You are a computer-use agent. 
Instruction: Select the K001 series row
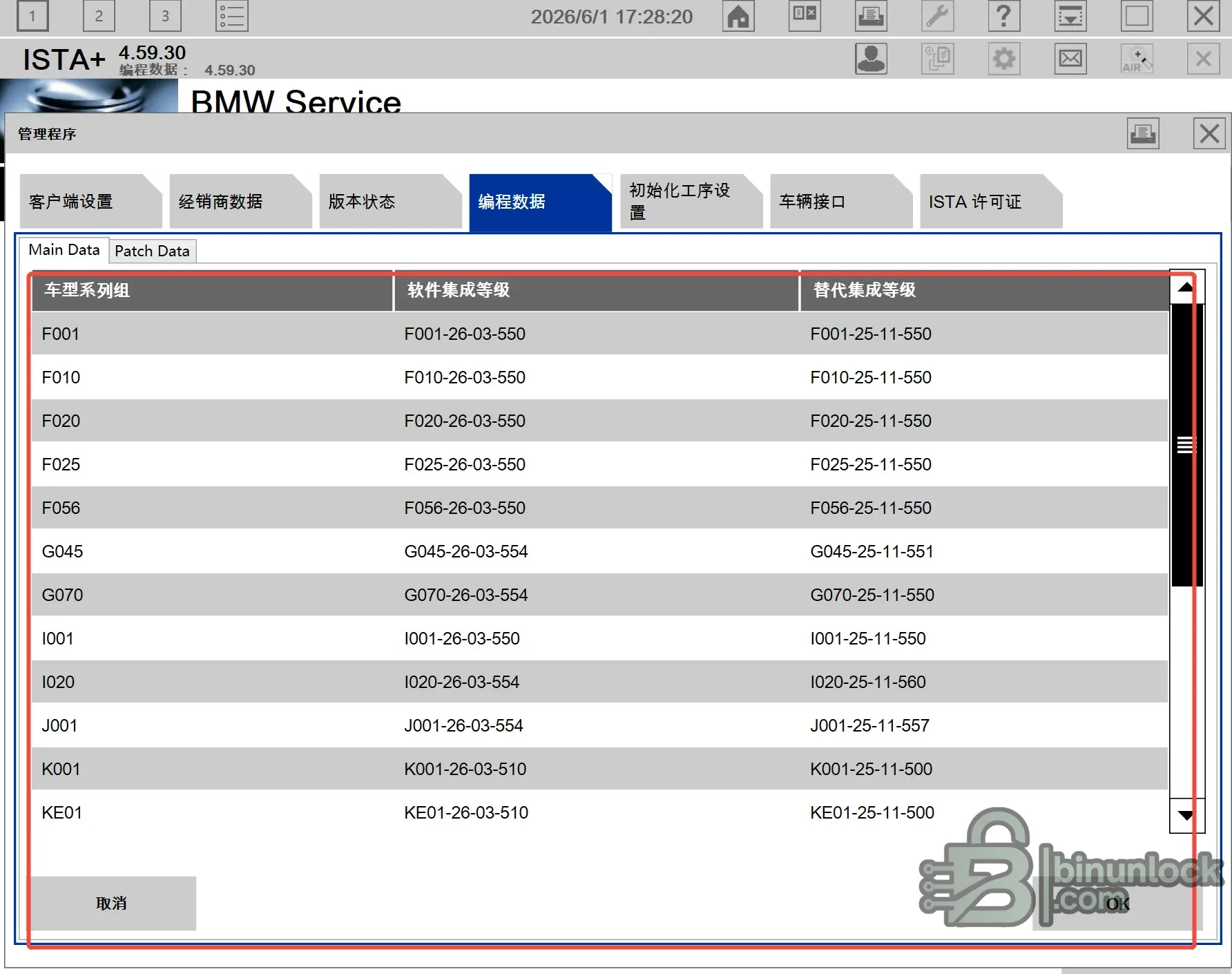599,769
